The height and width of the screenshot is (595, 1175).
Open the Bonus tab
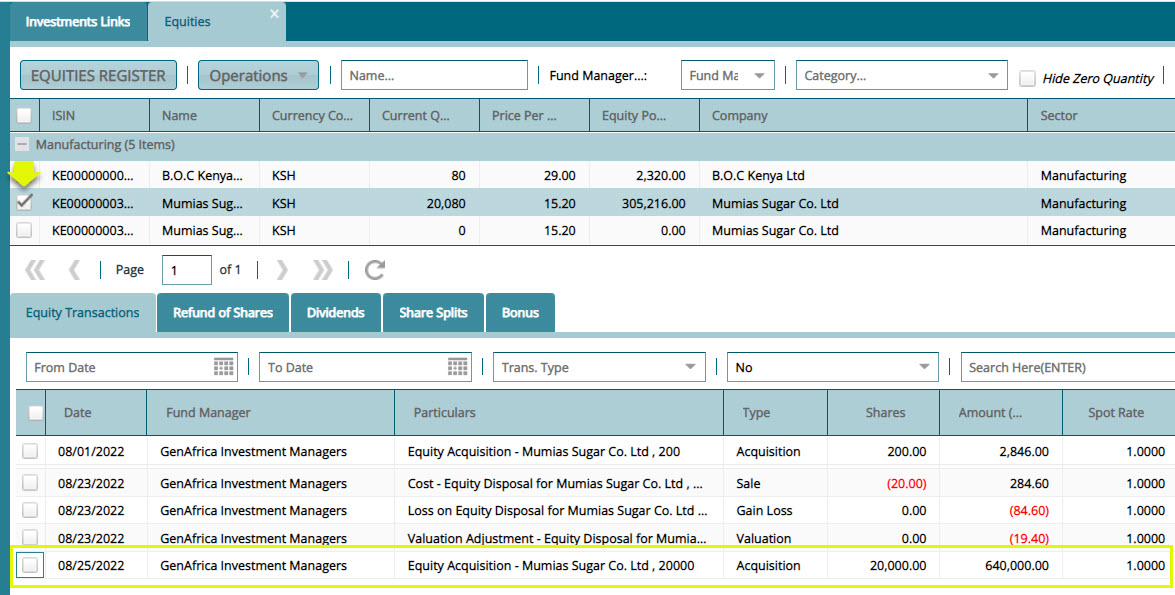521,312
